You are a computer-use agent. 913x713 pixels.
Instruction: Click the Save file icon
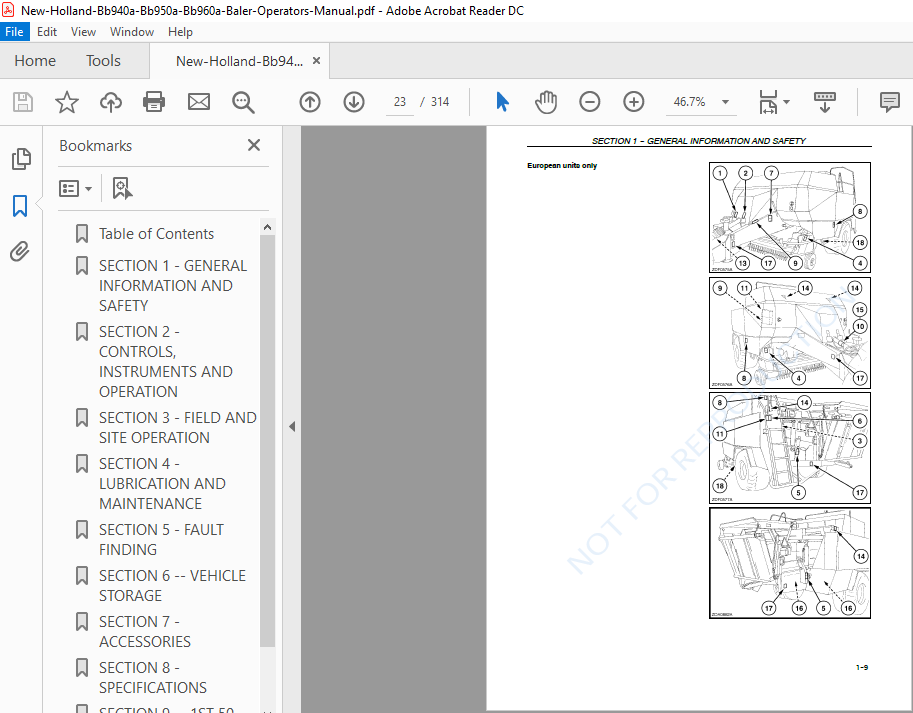click(x=23, y=102)
